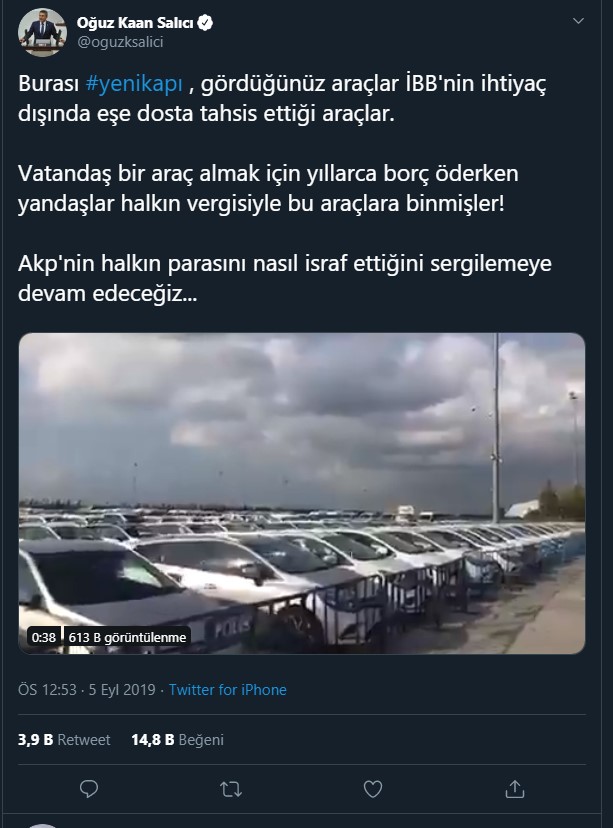
Task: Open Oğuz Kaan Salıcı's profile avatar
Action: (x=42, y=32)
